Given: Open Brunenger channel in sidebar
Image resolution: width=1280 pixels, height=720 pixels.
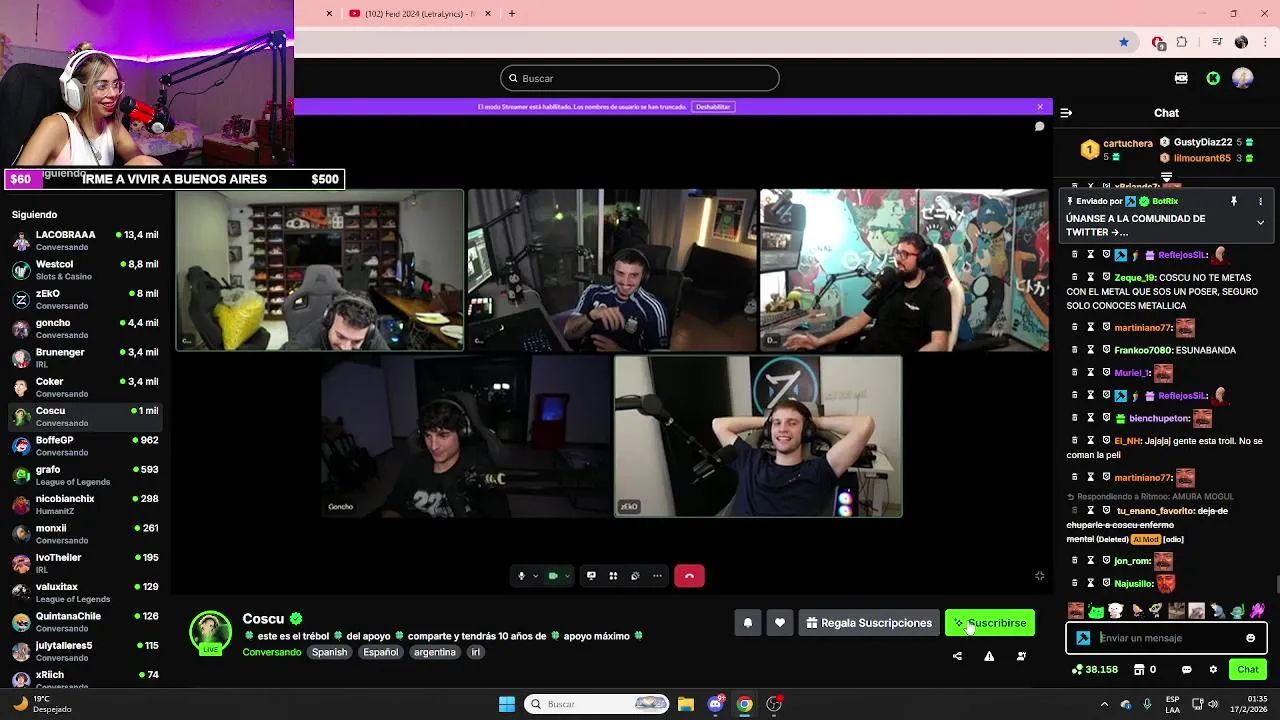Looking at the screenshot, I should click(x=85, y=358).
